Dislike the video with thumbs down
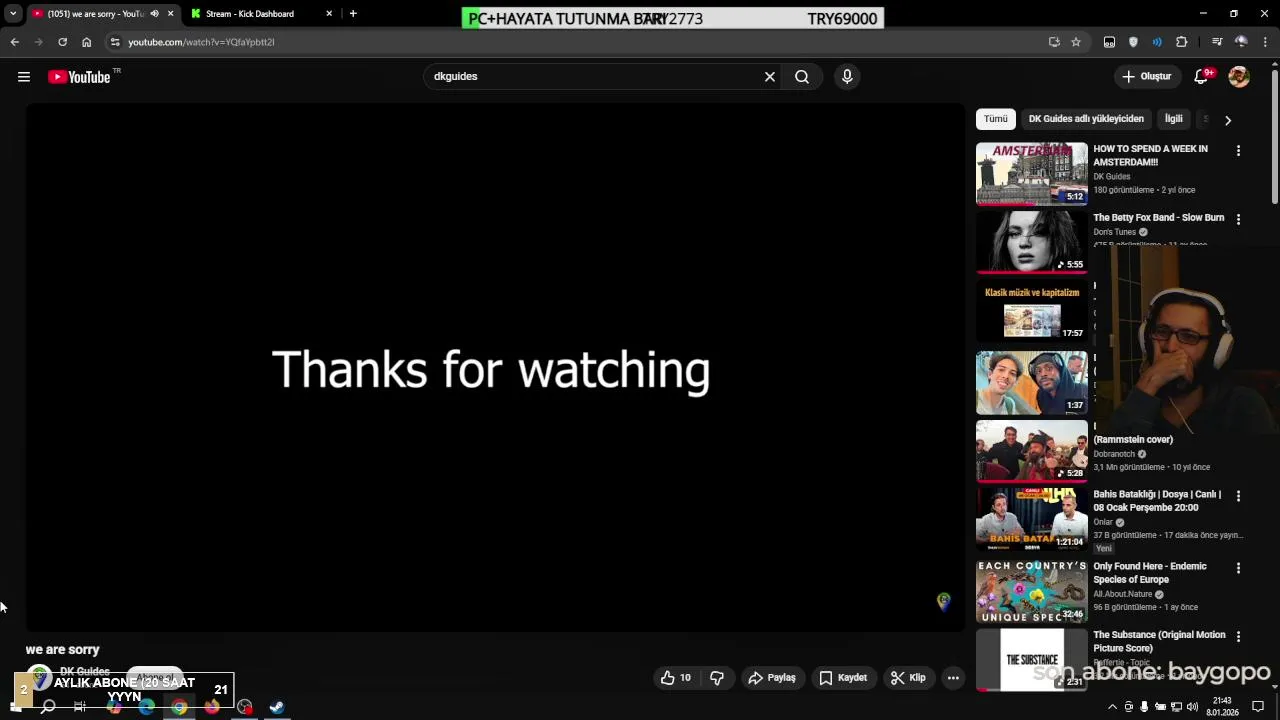This screenshot has height=720, width=1280. [717, 678]
